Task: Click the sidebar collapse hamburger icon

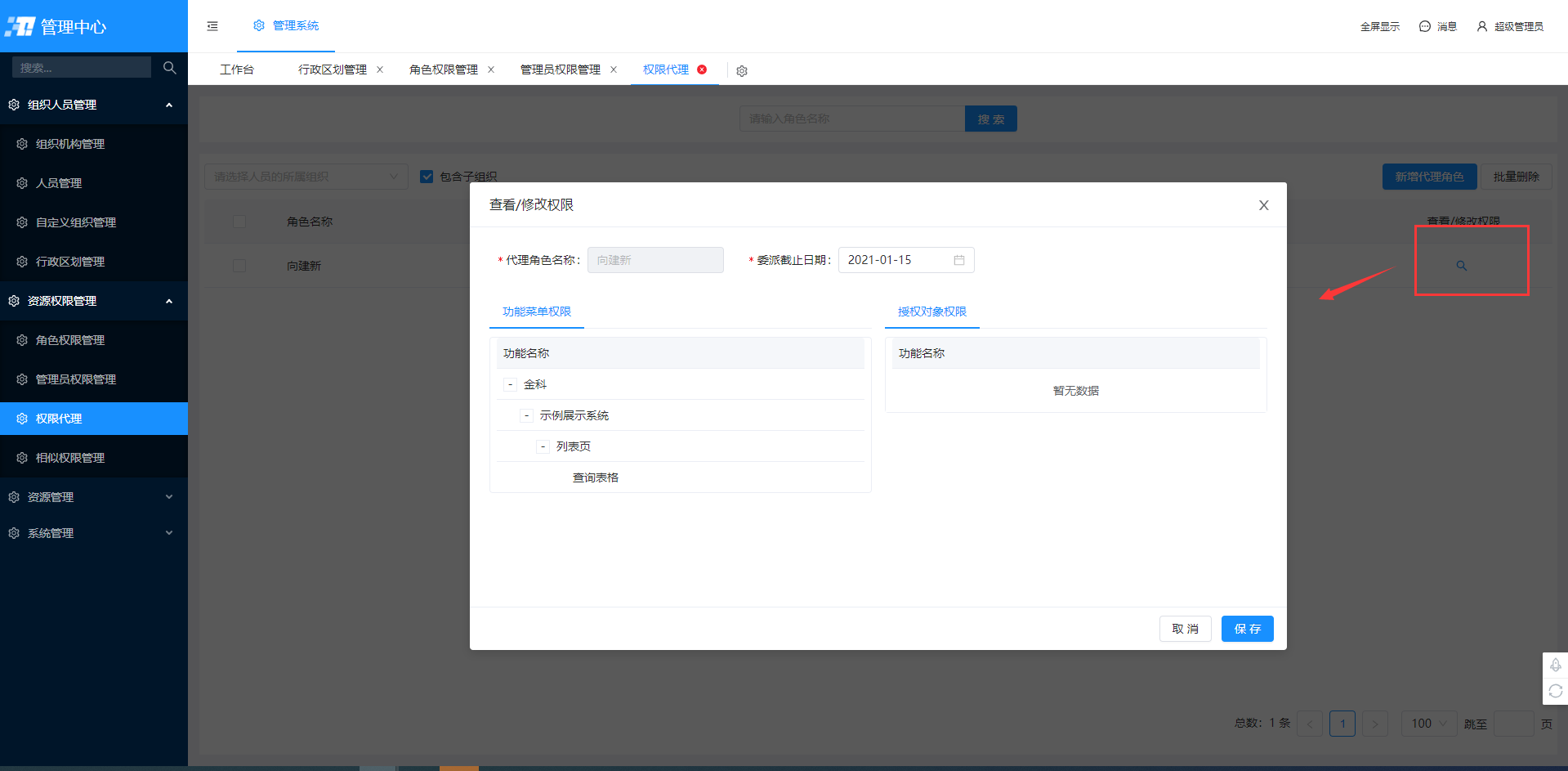Action: coord(212,26)
